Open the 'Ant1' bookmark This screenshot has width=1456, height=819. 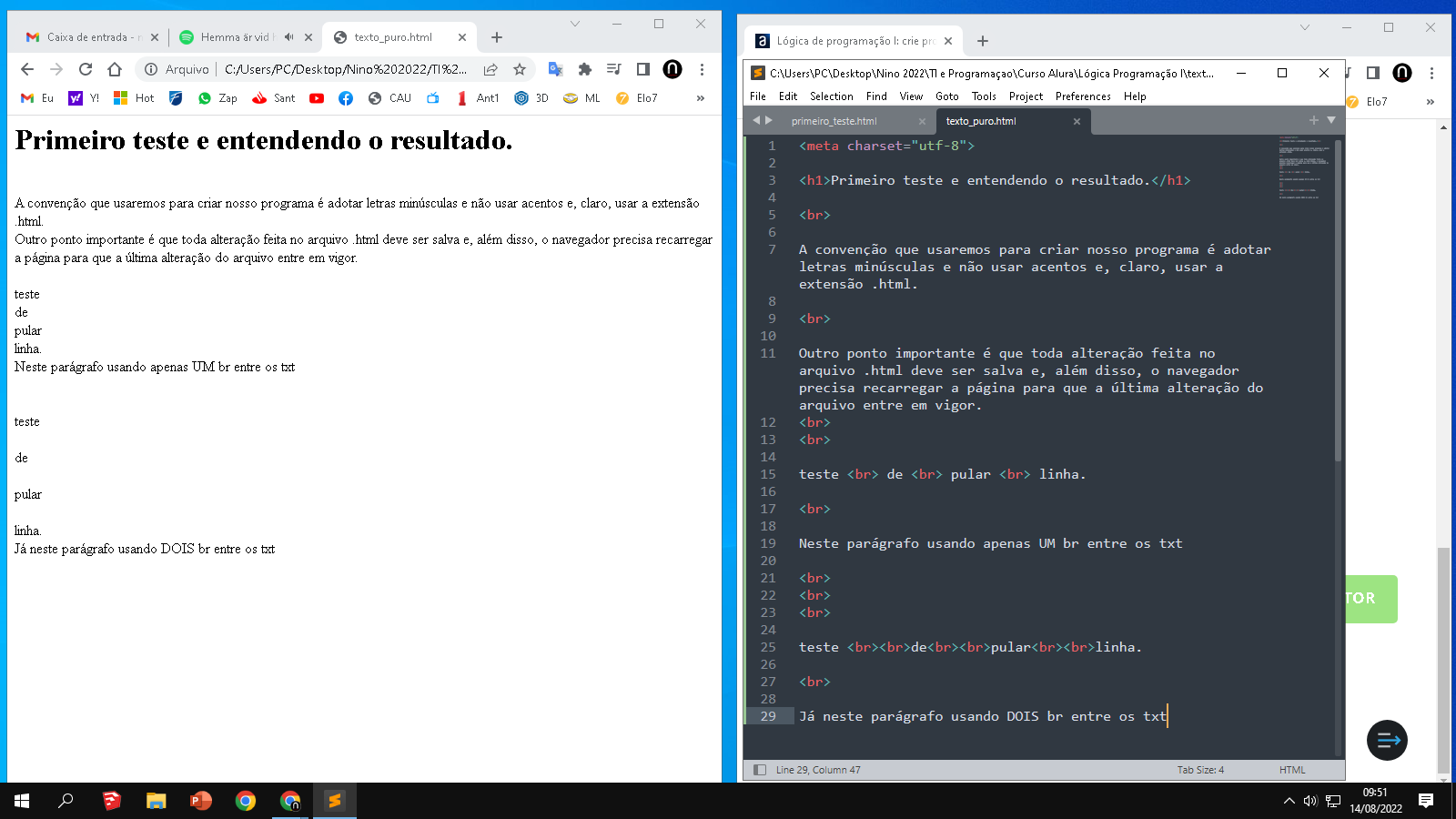(478, 98)
